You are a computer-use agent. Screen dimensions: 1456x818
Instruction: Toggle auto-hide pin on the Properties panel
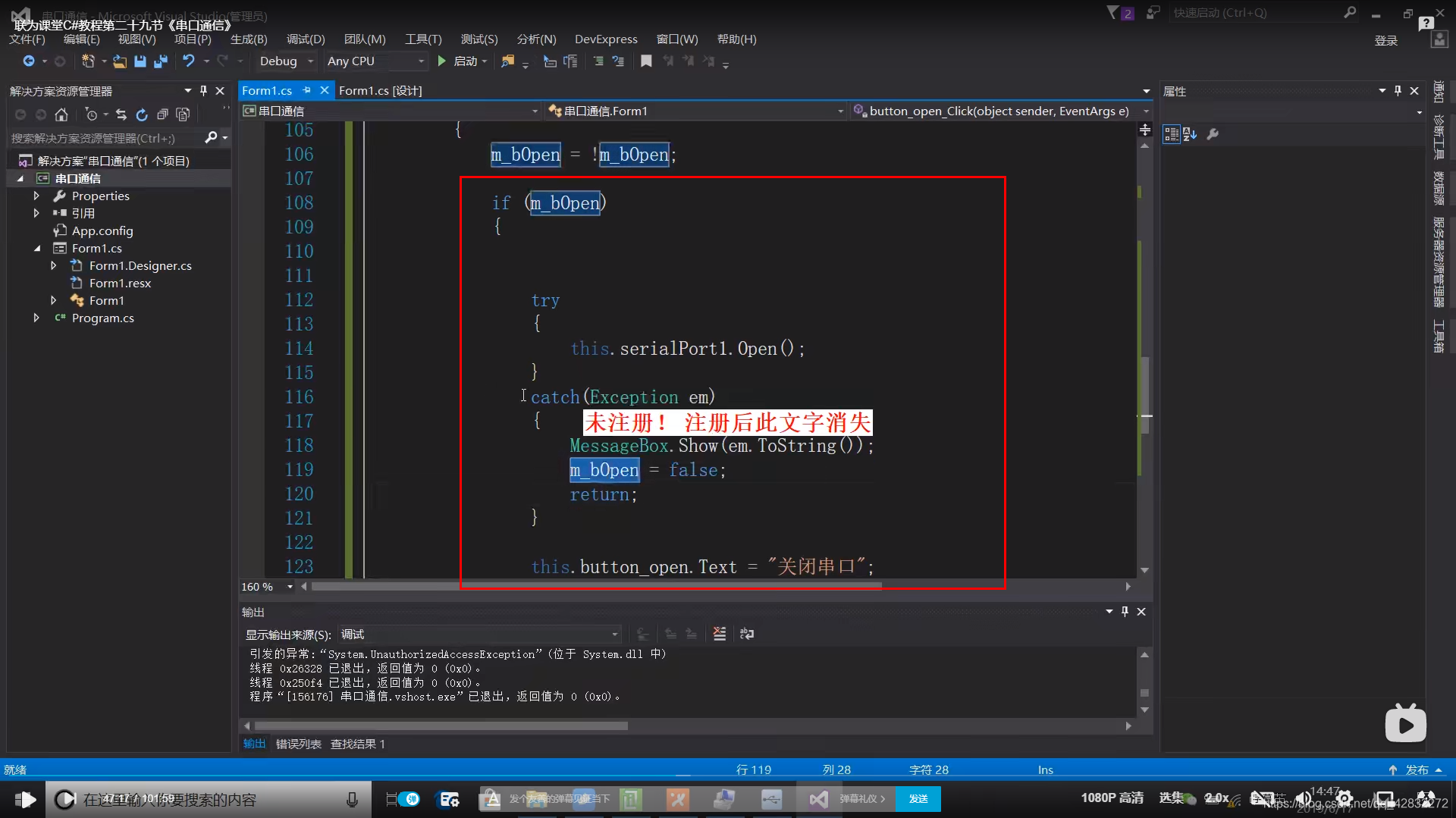point(1398,91)
